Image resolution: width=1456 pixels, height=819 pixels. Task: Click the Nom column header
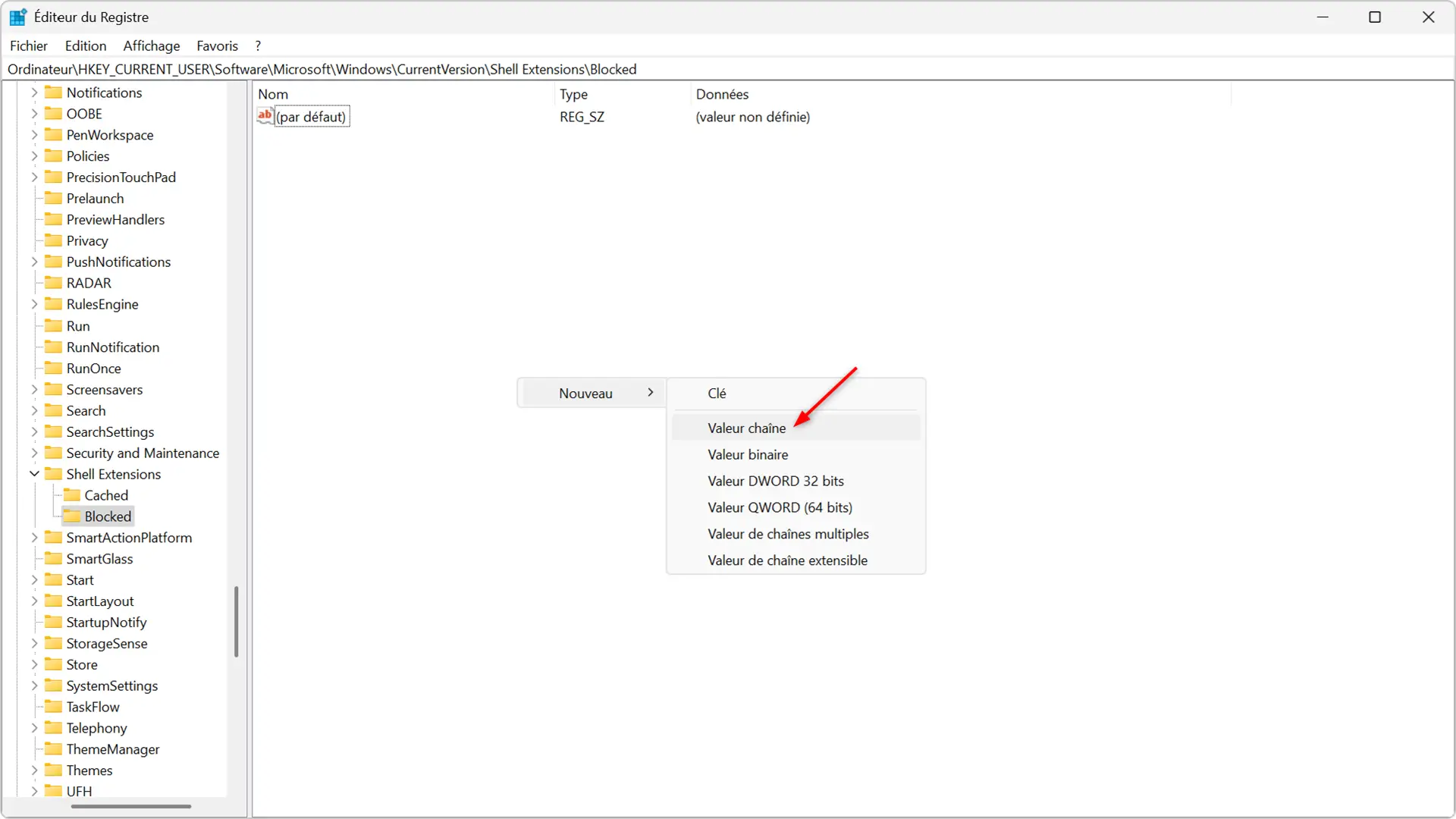click(x=404, y=95)
